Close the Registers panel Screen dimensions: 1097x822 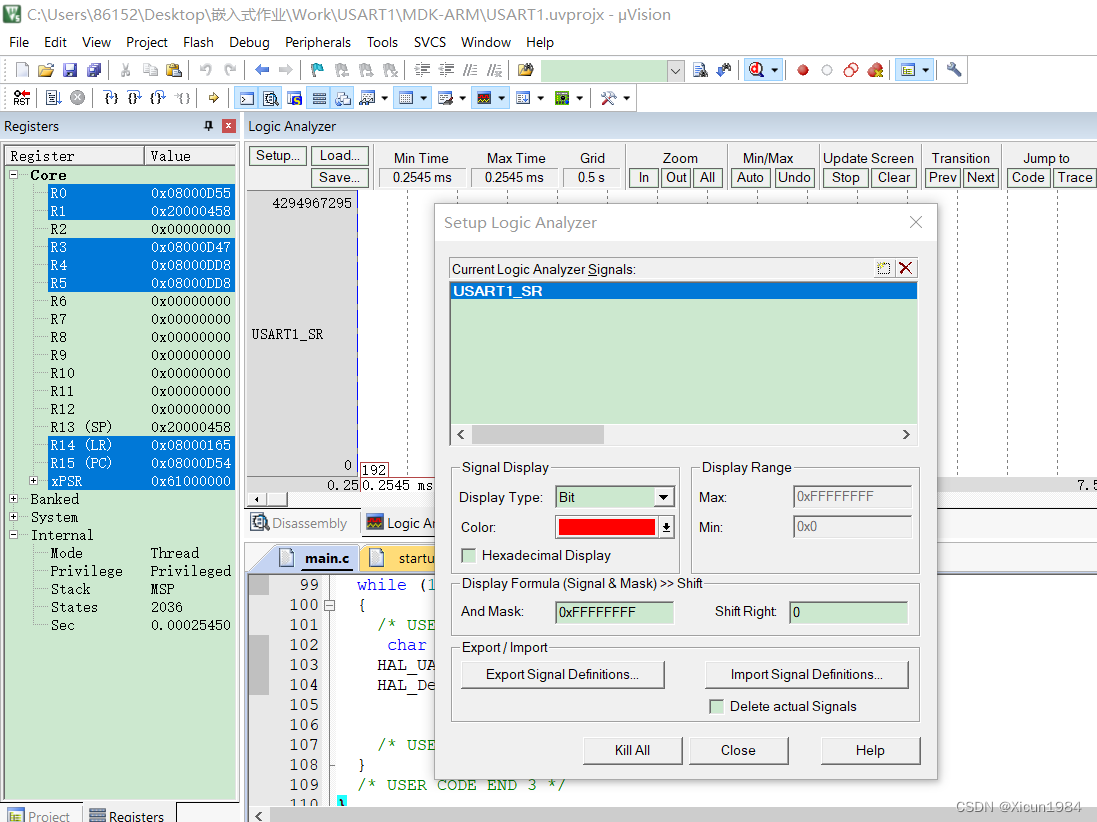229,126
